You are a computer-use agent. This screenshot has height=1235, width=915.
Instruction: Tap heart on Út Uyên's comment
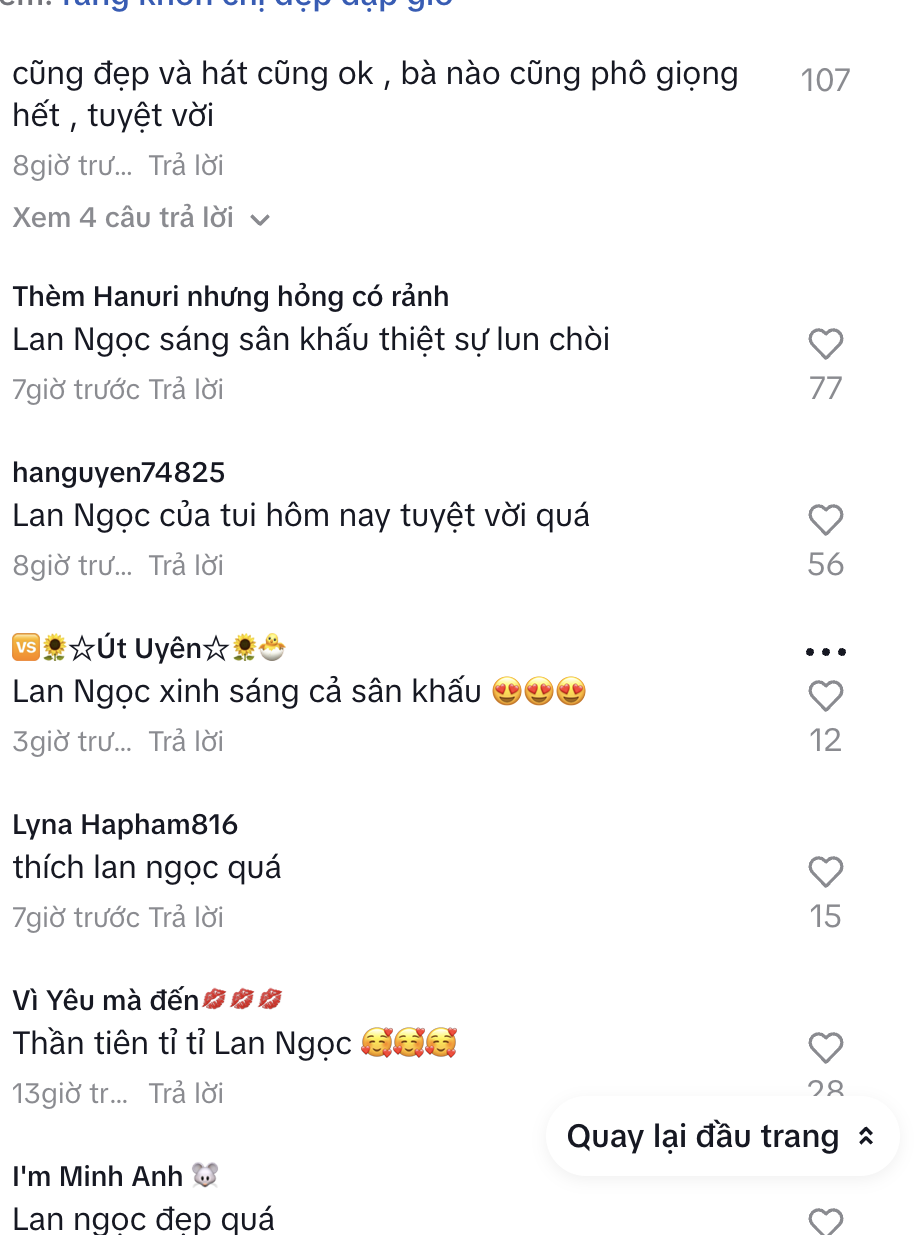[825, 696]
